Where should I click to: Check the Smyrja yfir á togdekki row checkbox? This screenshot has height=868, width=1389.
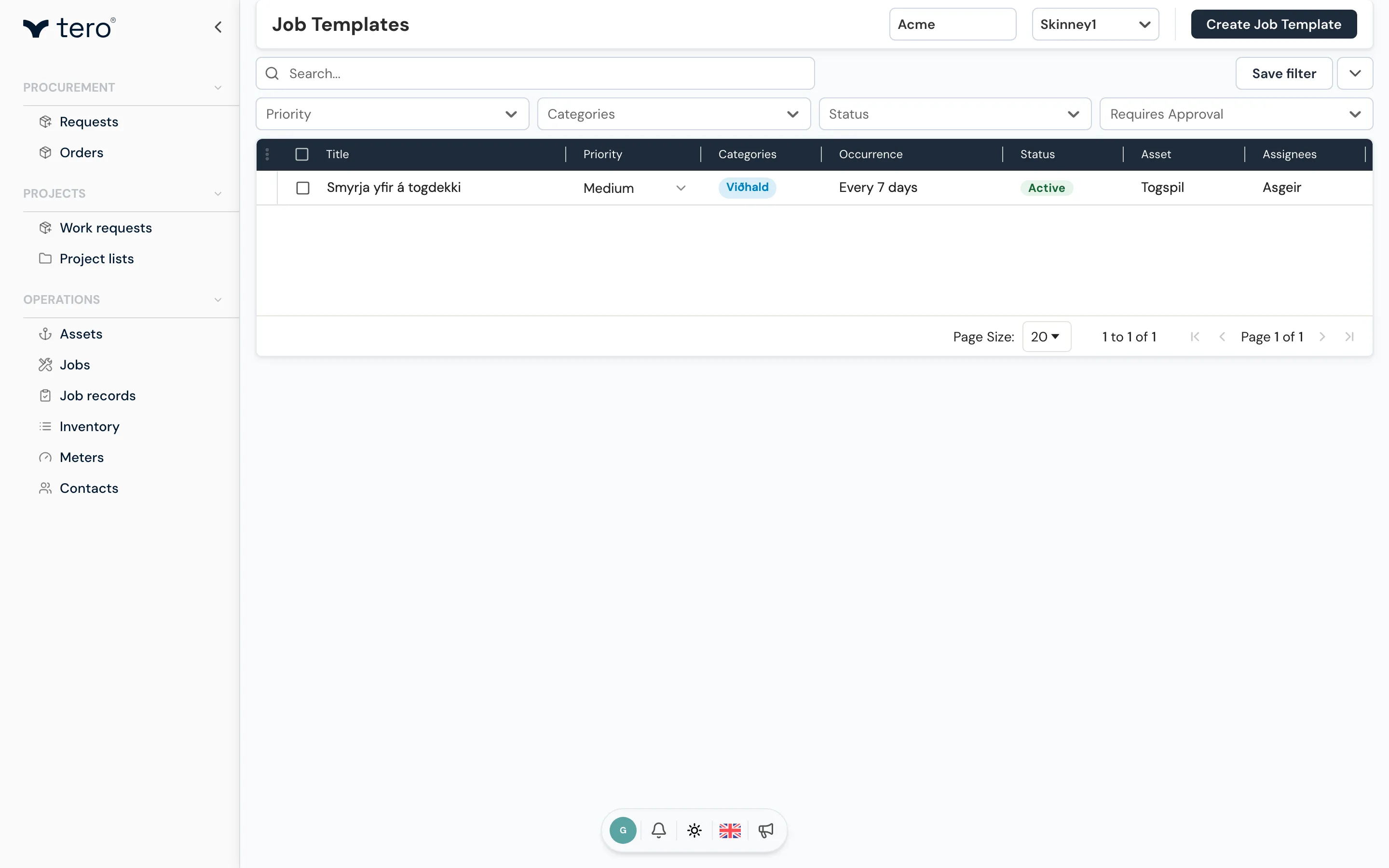(x=303, y=188)
